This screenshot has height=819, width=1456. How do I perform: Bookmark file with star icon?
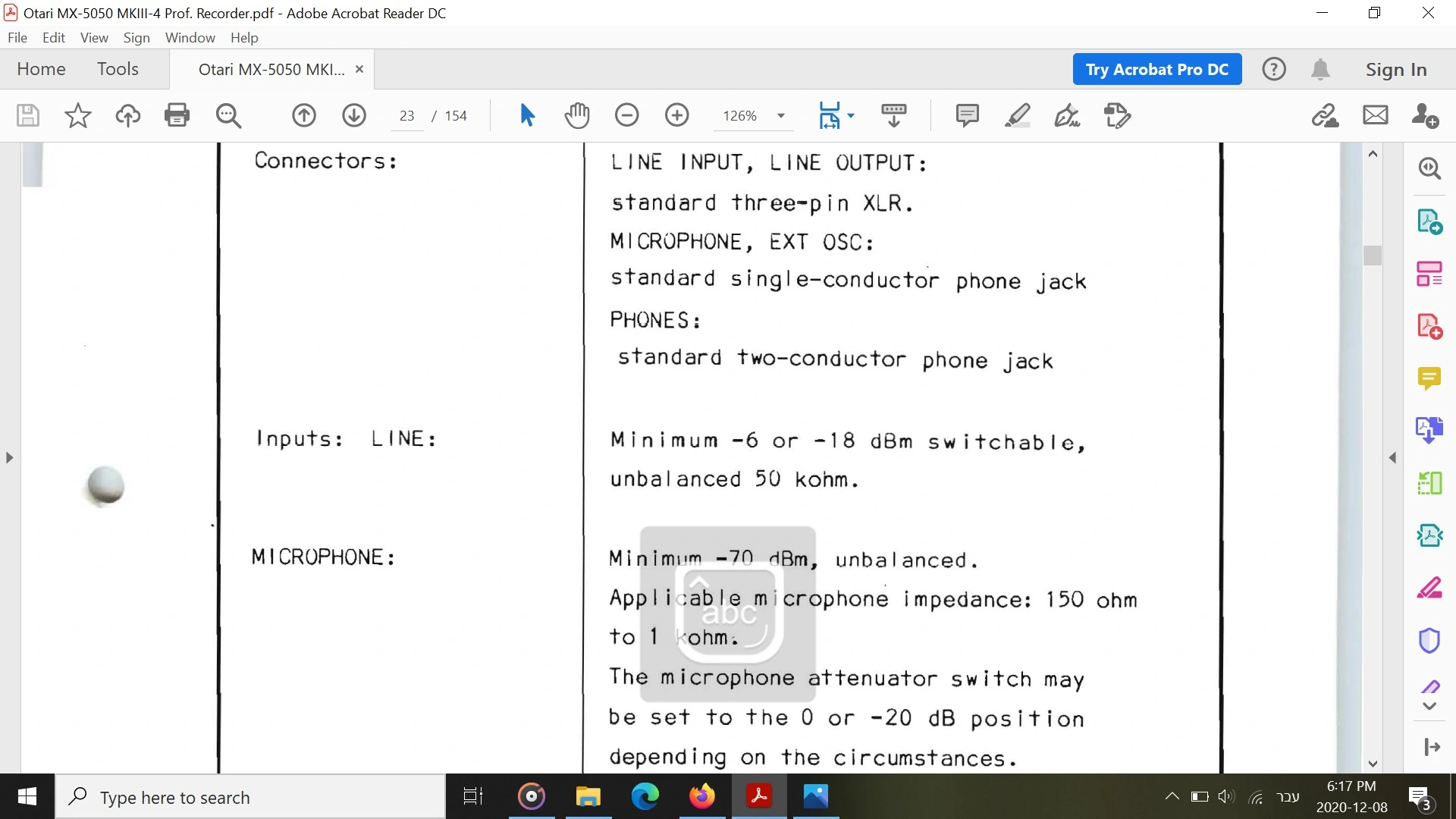77,115
